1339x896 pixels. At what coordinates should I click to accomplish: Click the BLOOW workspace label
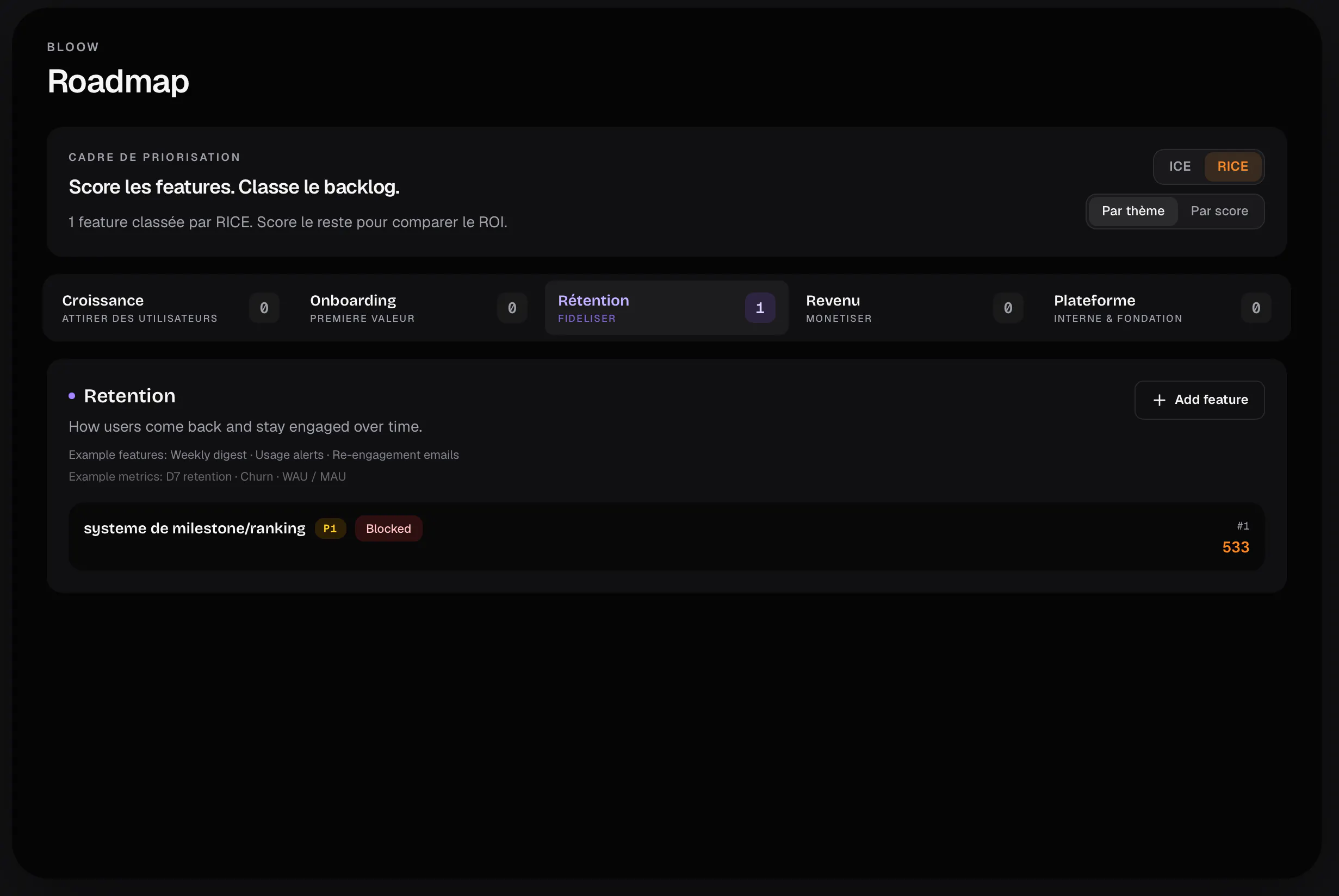[x=73, y=47]
